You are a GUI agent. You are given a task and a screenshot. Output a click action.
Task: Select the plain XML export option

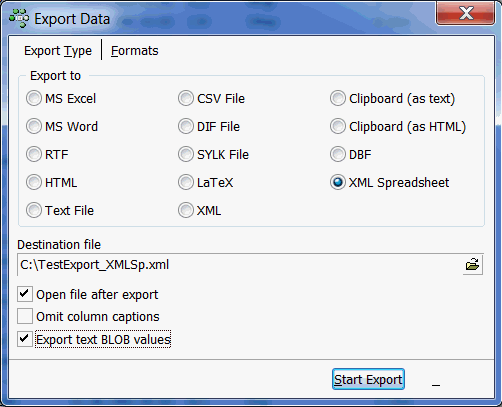(x=186, y=211)
